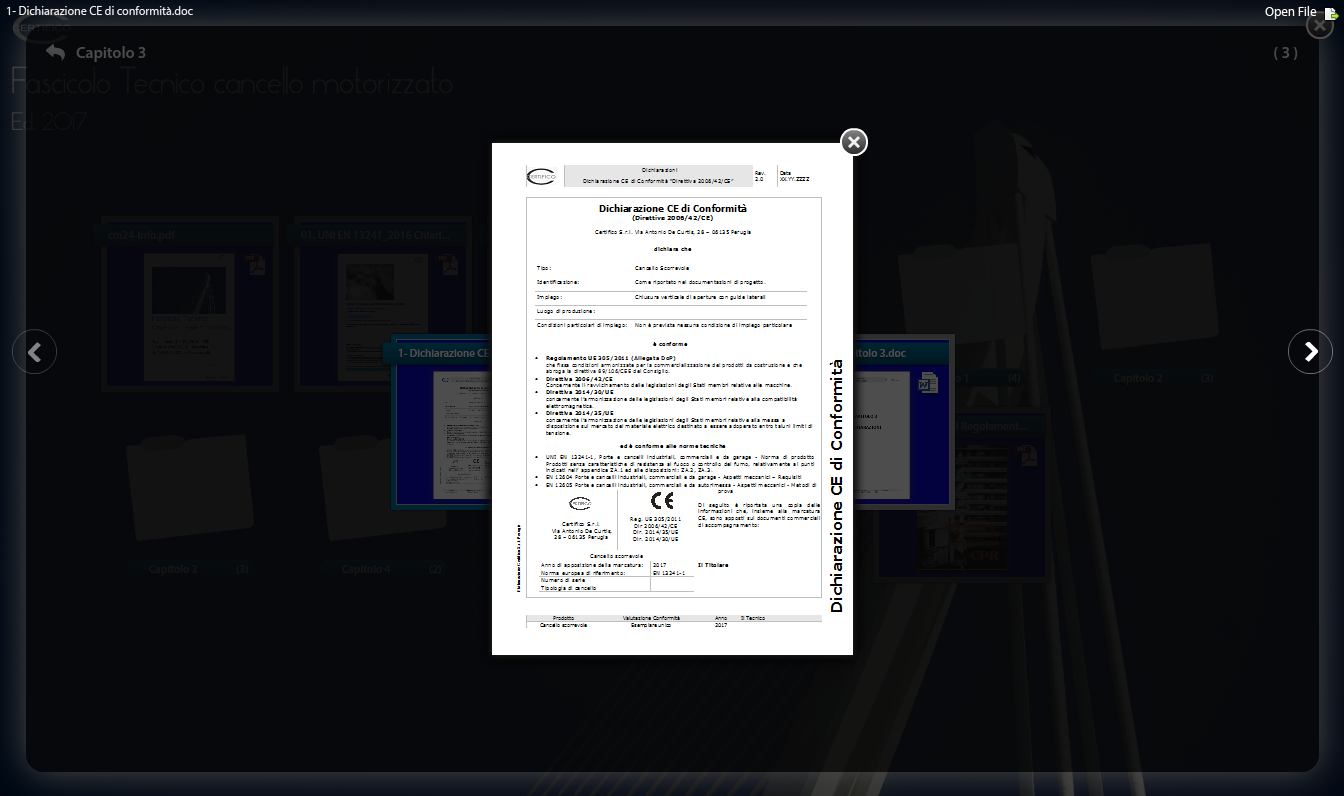Click the enlarged Dichiarazione CE document page

click(x=672, y=400)
